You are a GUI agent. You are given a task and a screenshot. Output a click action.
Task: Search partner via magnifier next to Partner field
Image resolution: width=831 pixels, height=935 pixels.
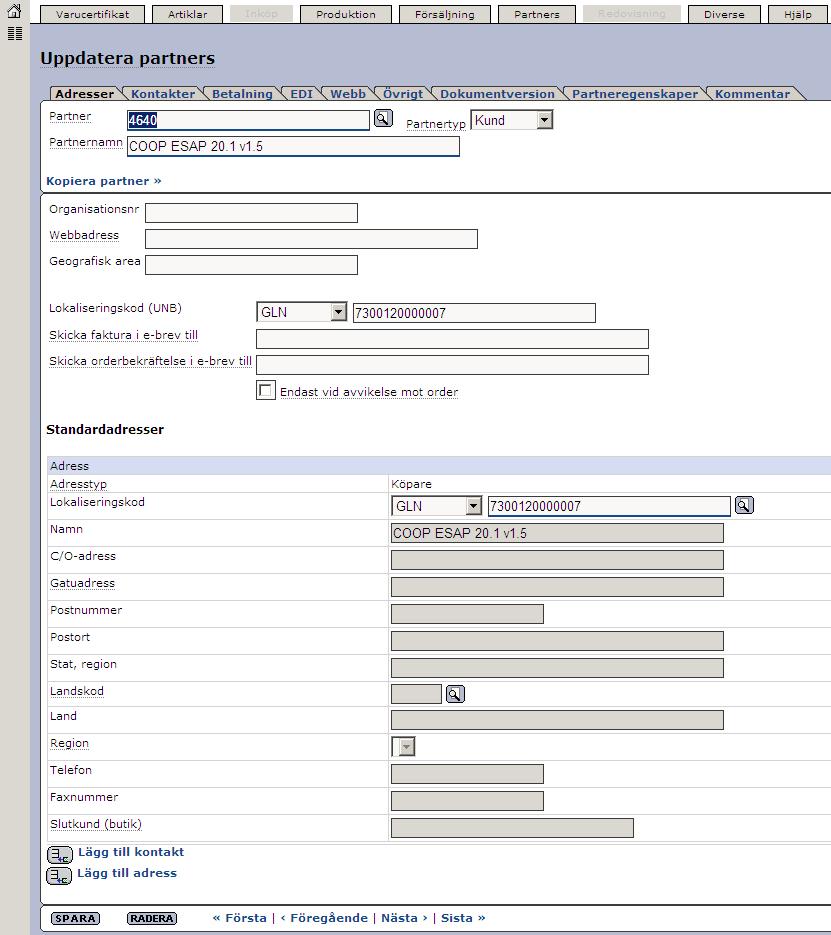pyautogui.click(x=383, y=119)
